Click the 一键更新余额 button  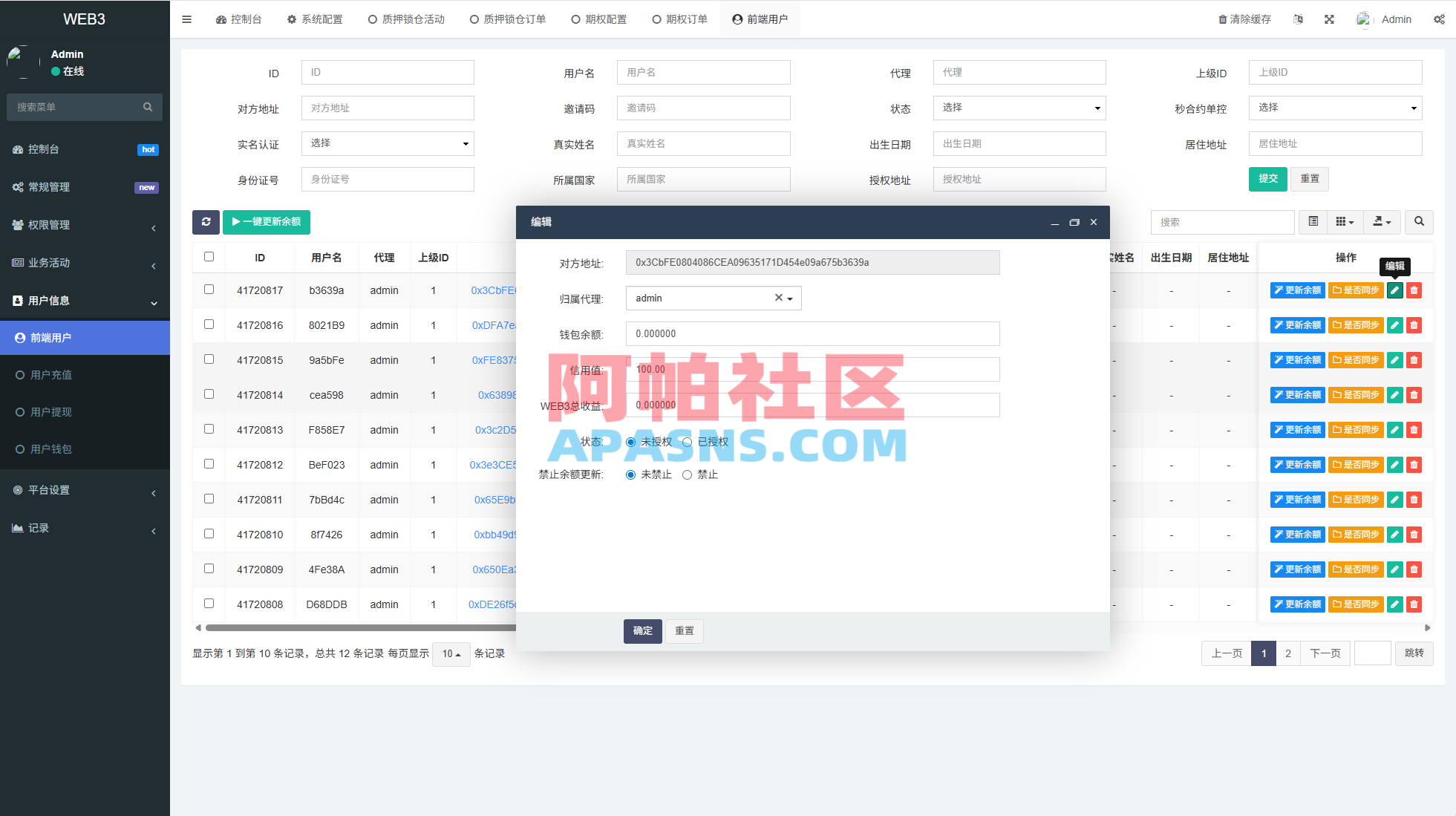pyautogui.click(x=267, y=222)
